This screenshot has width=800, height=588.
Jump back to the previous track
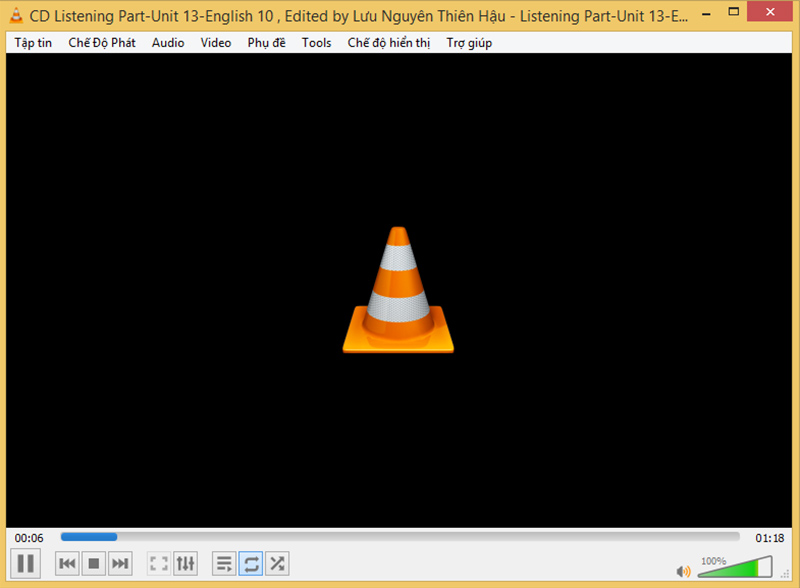click(x=66, y=563)
